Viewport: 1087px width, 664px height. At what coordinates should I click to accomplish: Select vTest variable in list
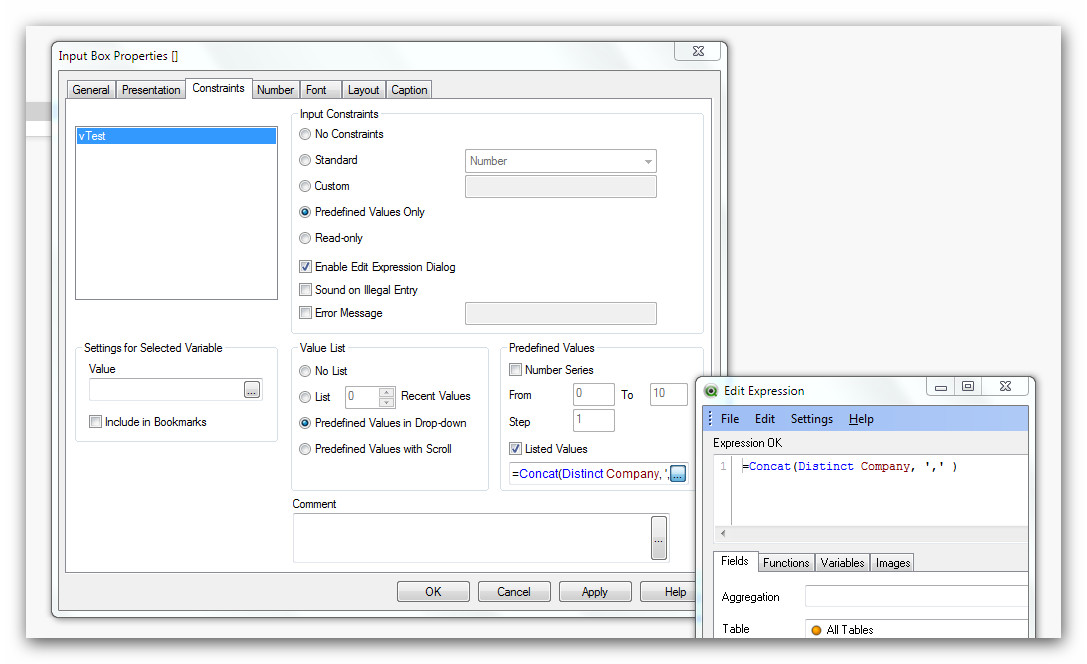176,136
